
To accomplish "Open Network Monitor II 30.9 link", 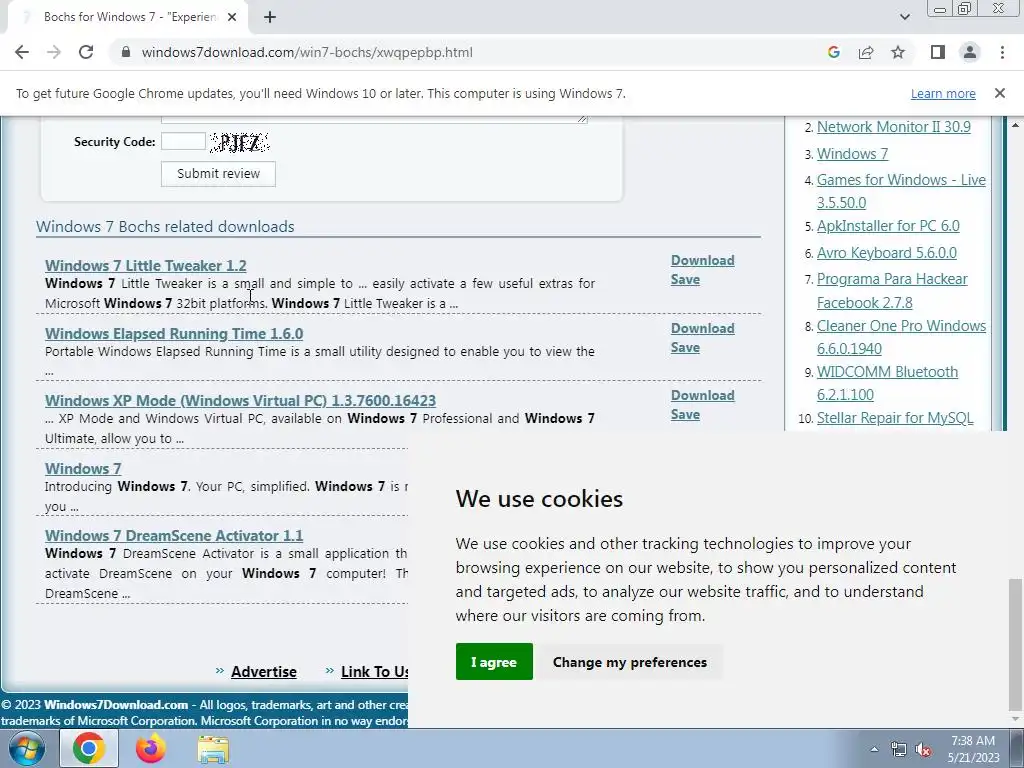I will pyautogui.click(x=893, y=127).
